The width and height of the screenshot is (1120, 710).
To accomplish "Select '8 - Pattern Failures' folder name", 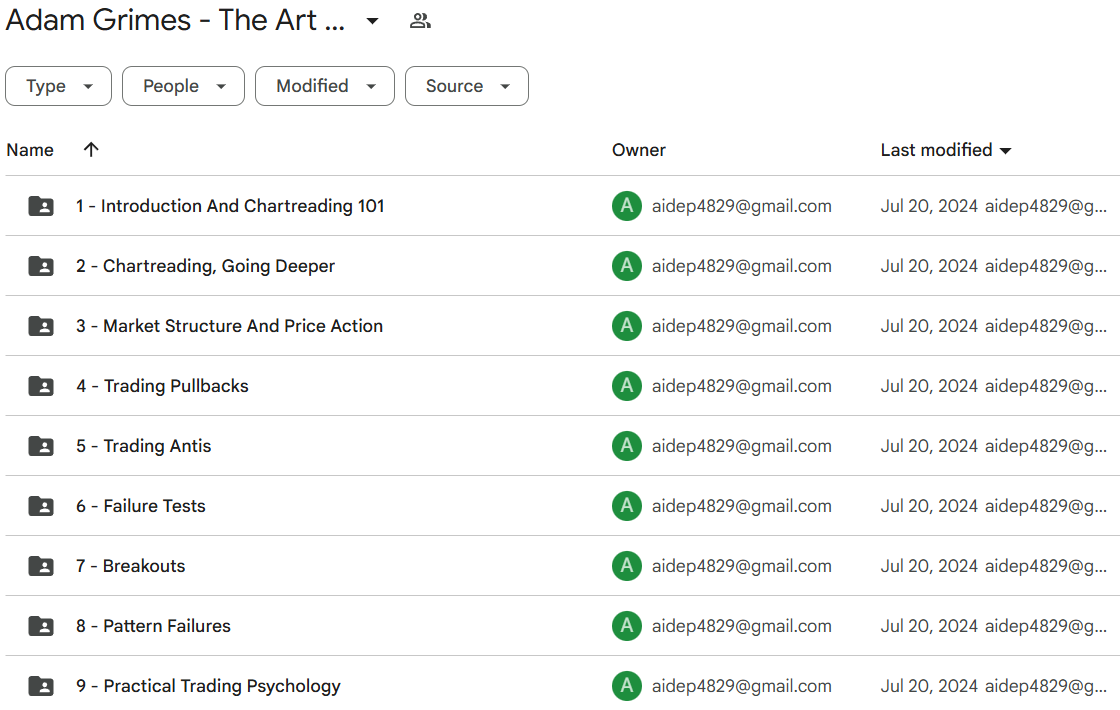I will (x=154, y=626).
